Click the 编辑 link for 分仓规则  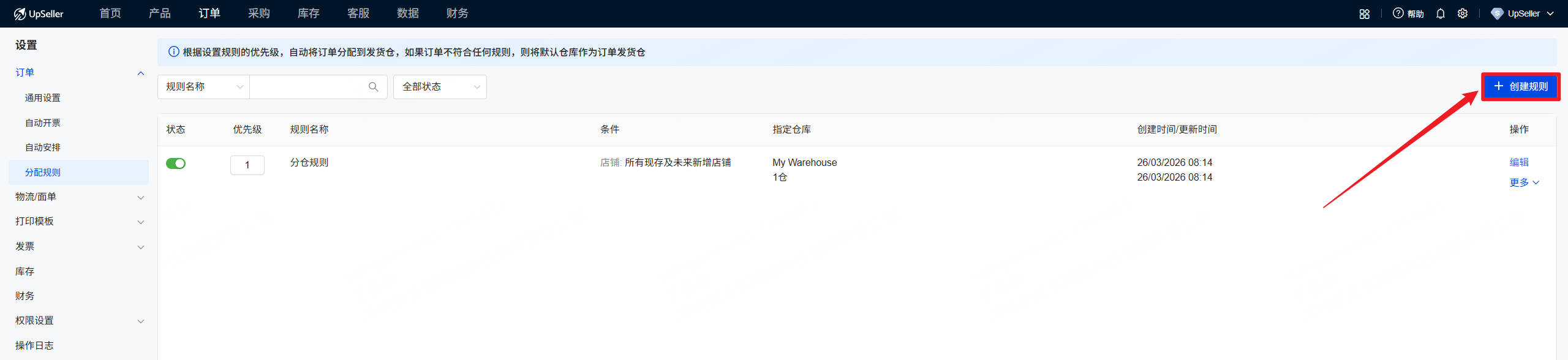pos(1518,162)
